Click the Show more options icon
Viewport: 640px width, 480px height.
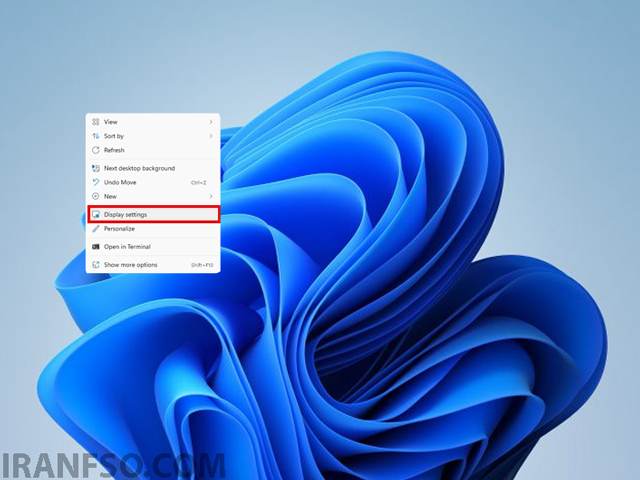pos(96,264)
